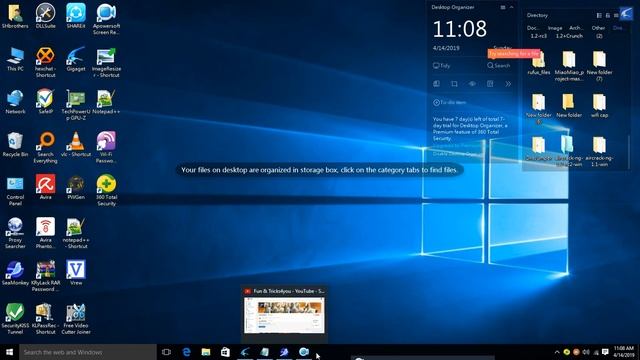Click the Windows Start button
Image resolution: width=640 pixels, height=360 pixels.
pyautogui.click(x=9, y=352)
